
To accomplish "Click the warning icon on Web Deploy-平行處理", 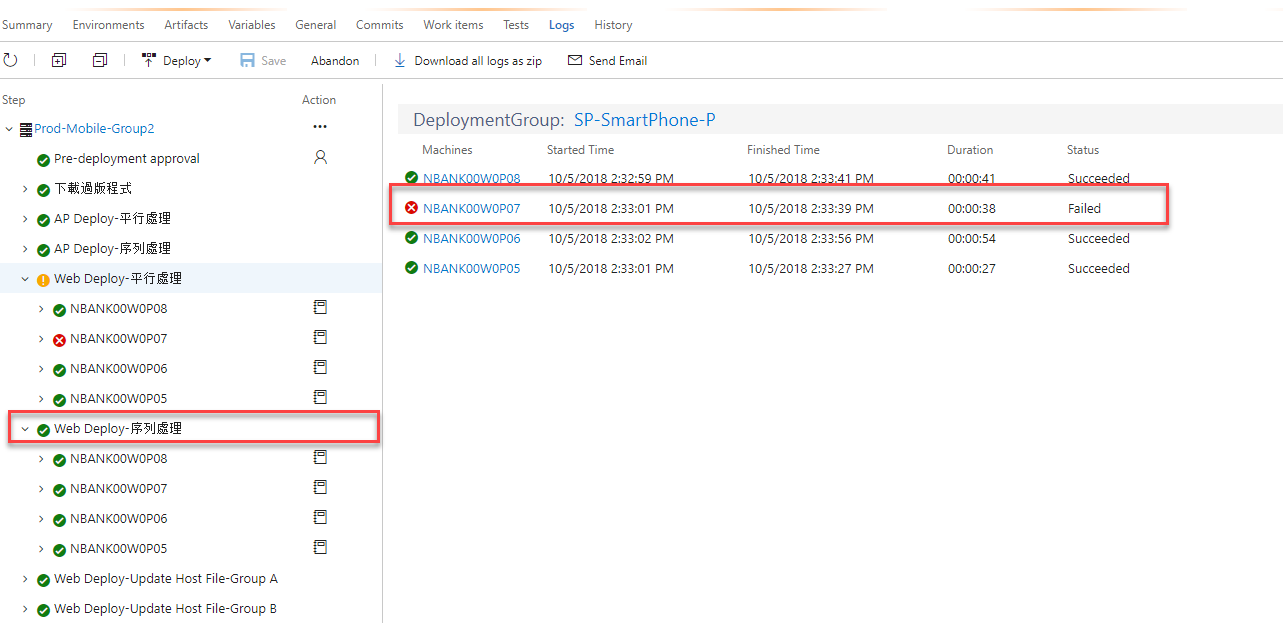I will click(43, 279).
